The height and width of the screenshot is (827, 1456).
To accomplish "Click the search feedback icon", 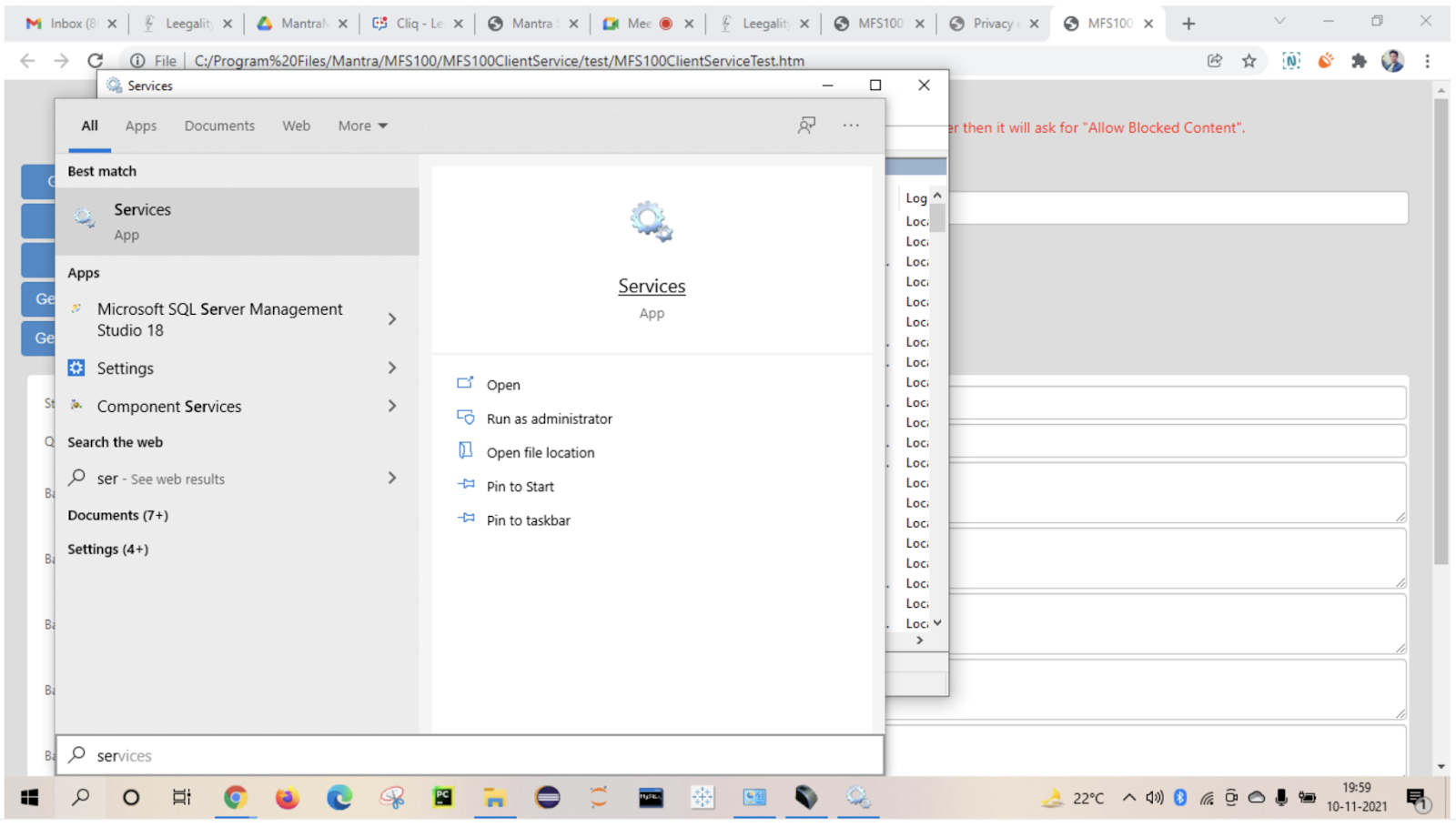I will 806,126.
